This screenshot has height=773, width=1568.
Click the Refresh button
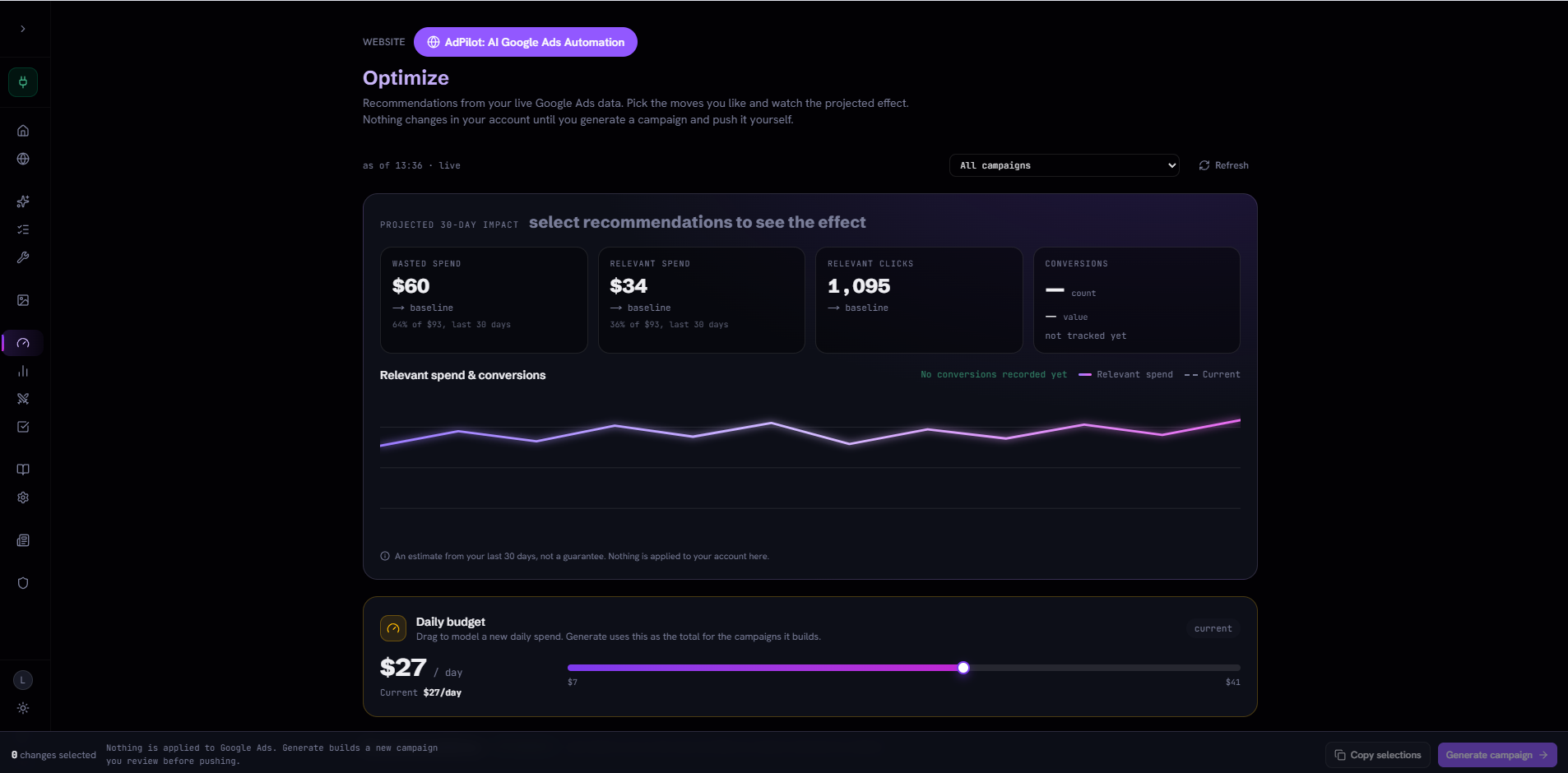[x=1224, y=165]
